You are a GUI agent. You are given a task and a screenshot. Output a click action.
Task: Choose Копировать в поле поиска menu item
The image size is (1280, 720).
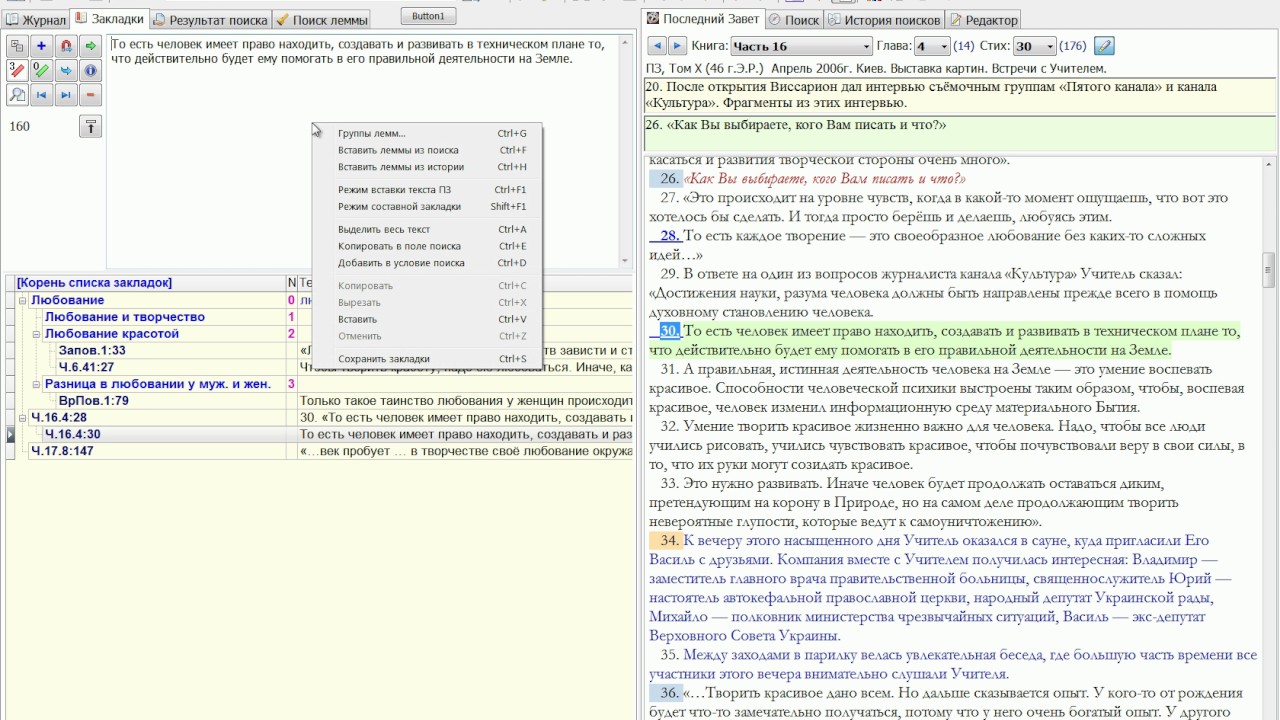click(428, 246)
